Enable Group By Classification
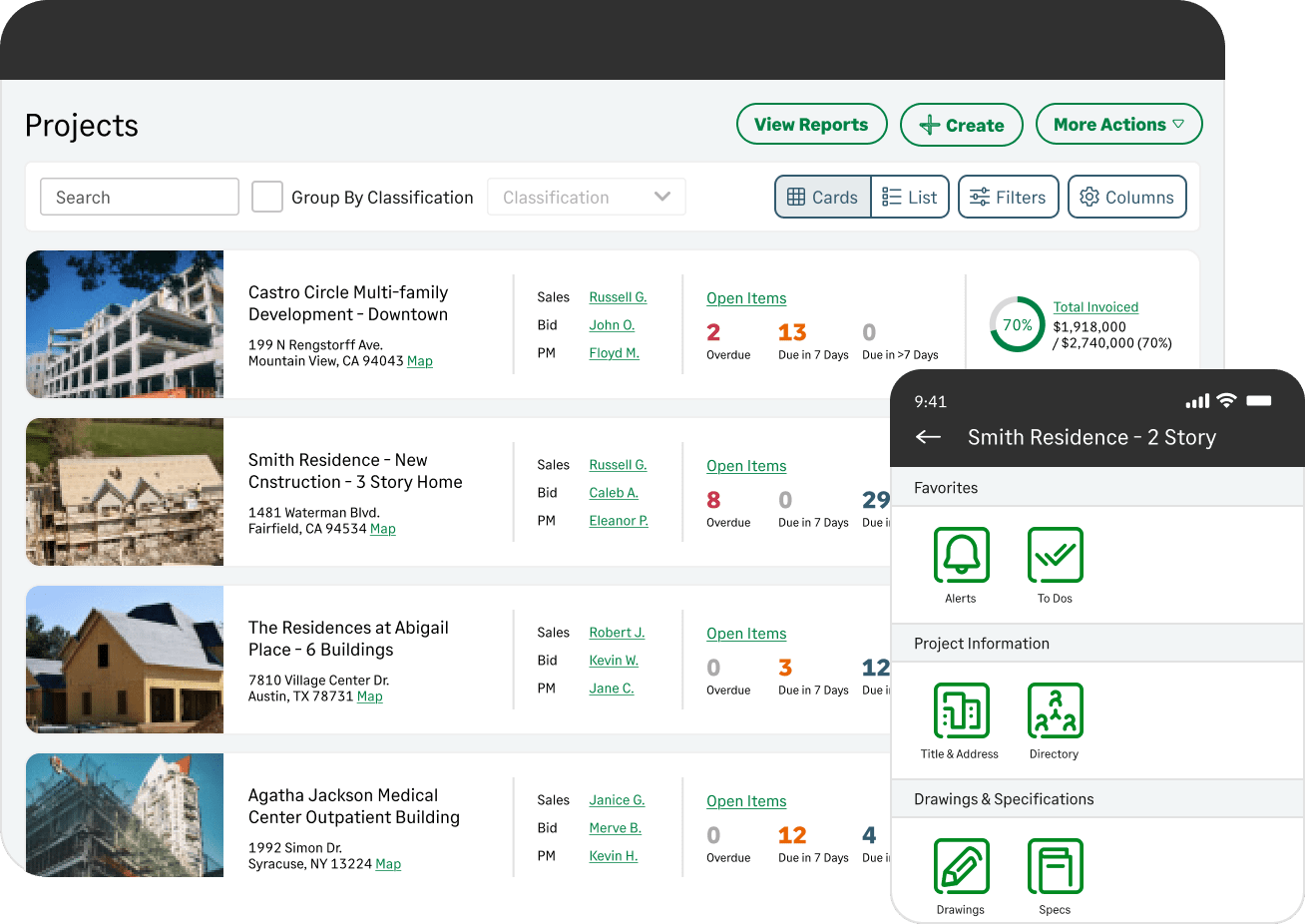This screenshot has width=1305, height=924. point(266,197)
